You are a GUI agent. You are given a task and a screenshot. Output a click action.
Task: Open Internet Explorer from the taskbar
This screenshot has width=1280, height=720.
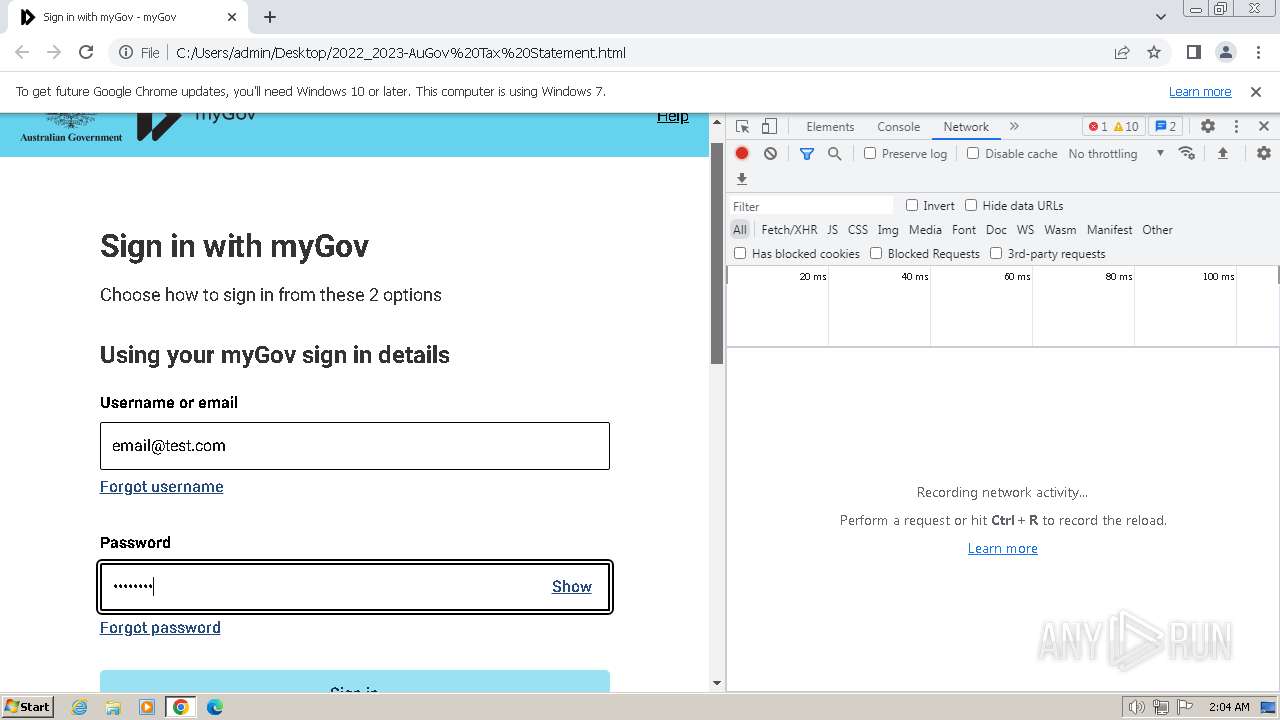[80, 707]
